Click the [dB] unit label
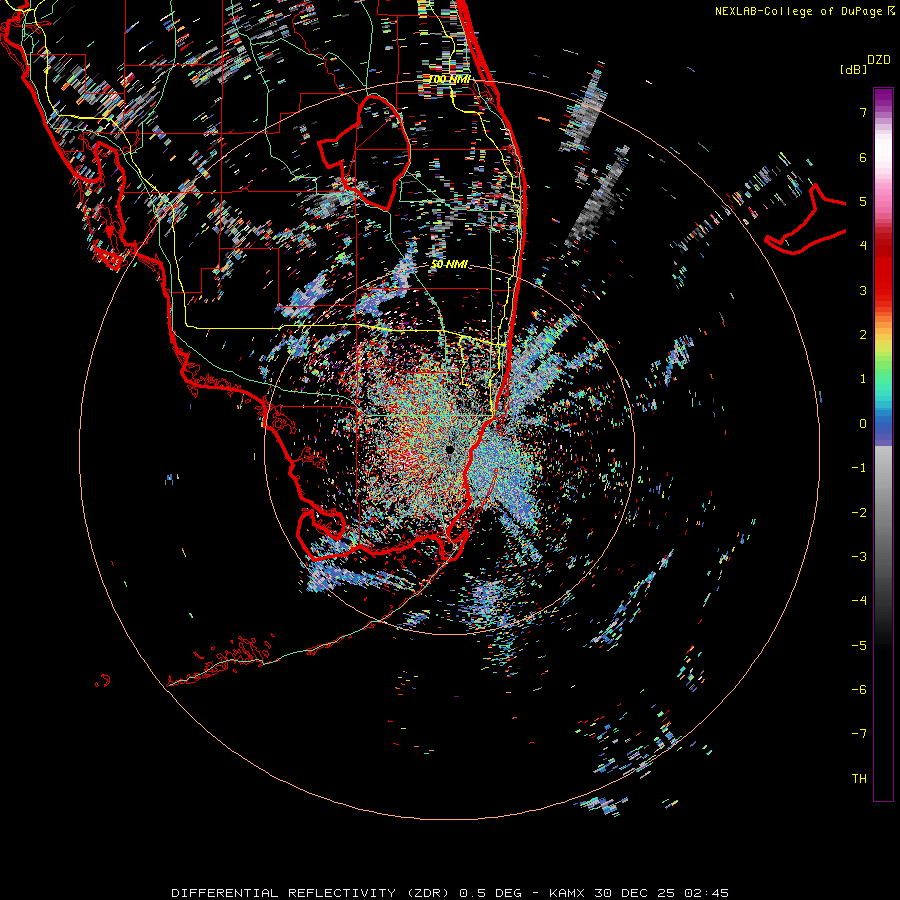This screenshot has width=900, height=900. click(853, 69)
